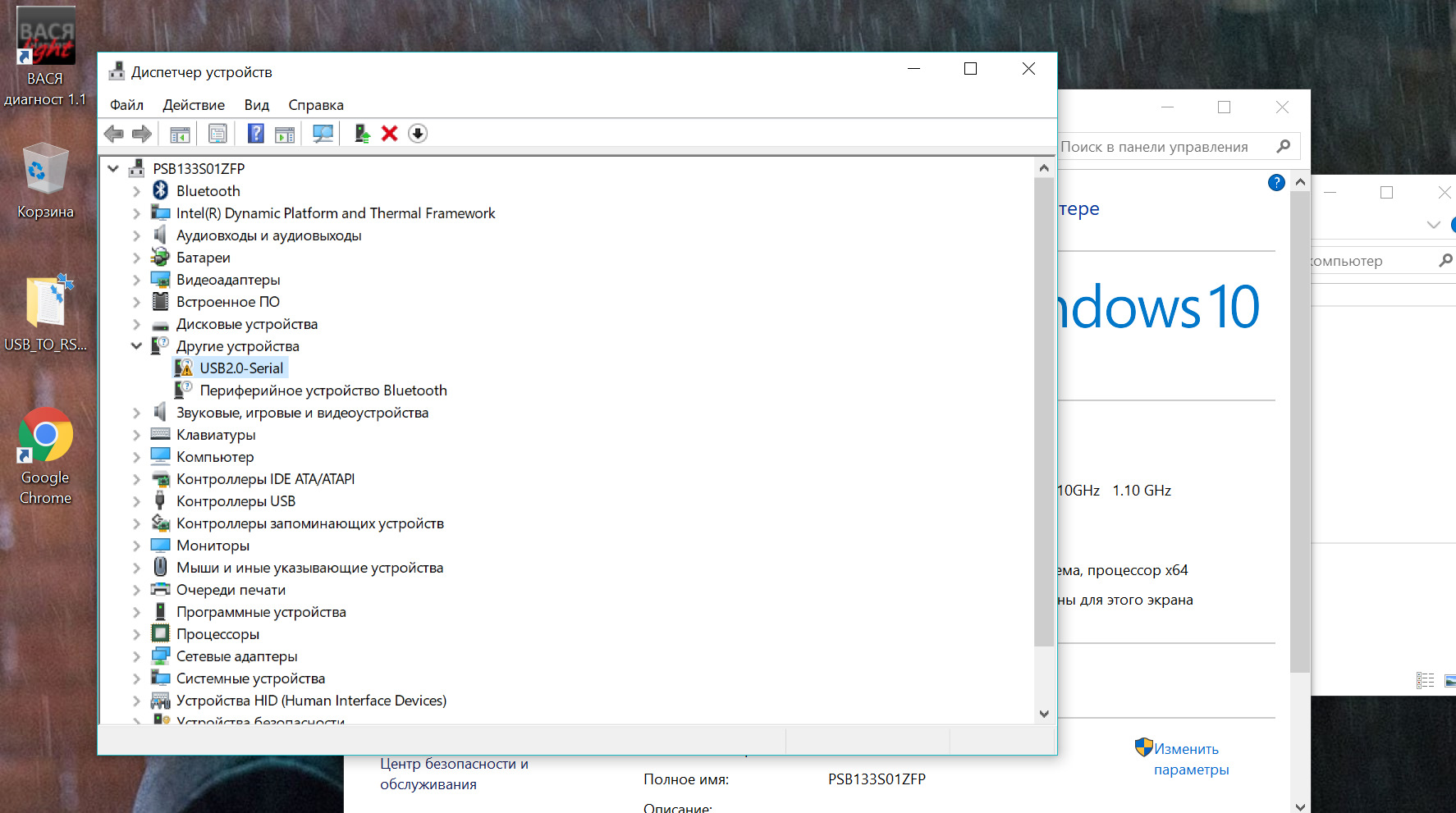Select Intel(R) Dynamic Platform and Thermal Framework
Viewport: 1456px width, 813px height.
(336, 213)
